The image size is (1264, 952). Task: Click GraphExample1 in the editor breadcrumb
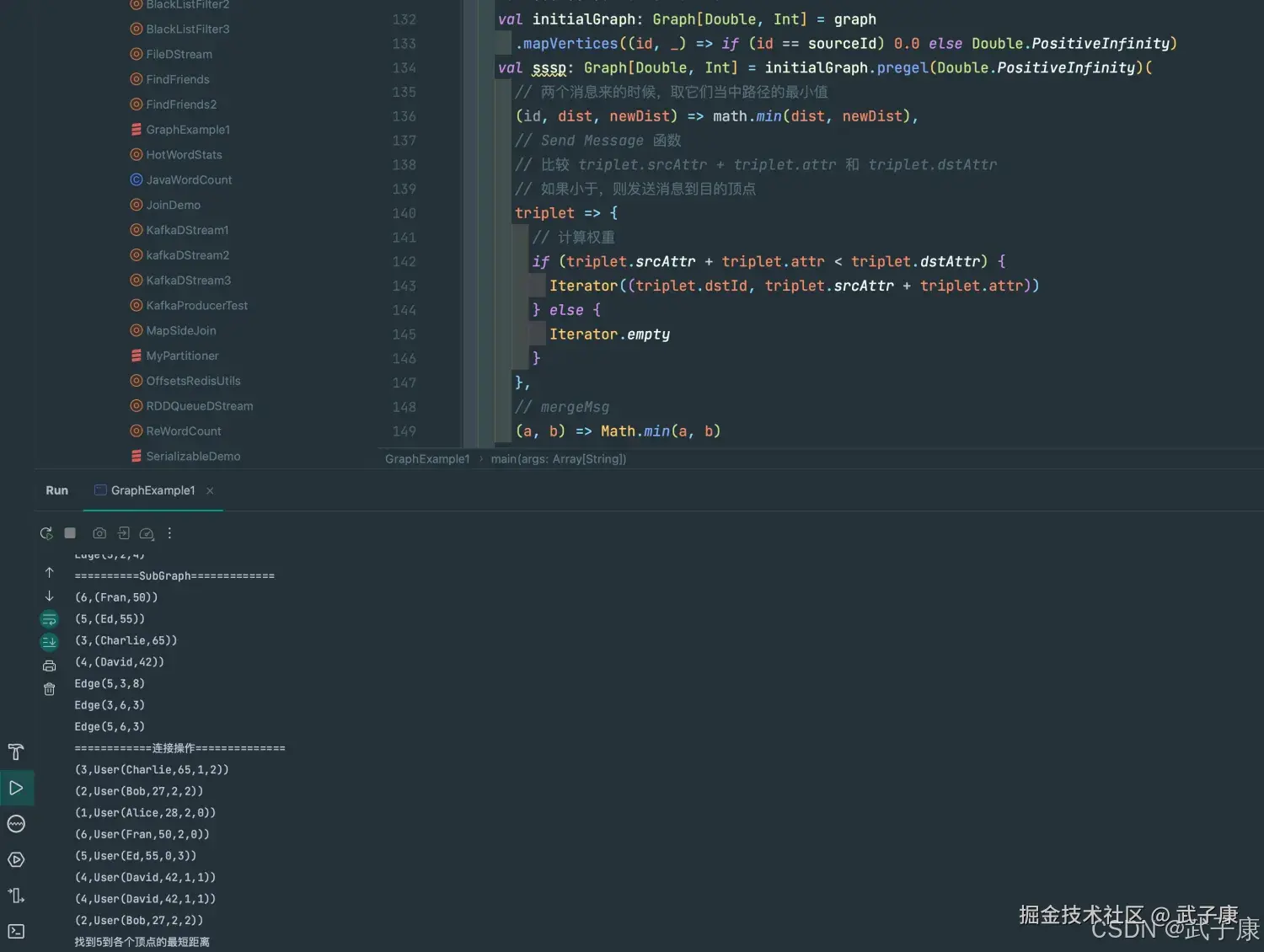427,459
